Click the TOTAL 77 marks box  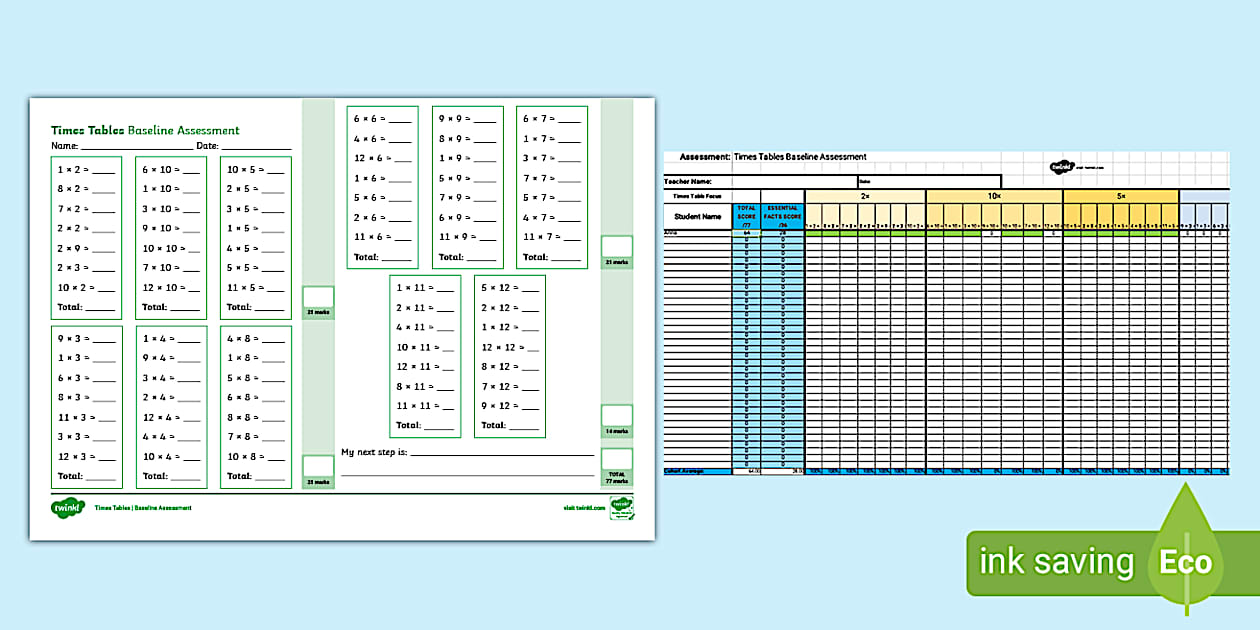618,466
